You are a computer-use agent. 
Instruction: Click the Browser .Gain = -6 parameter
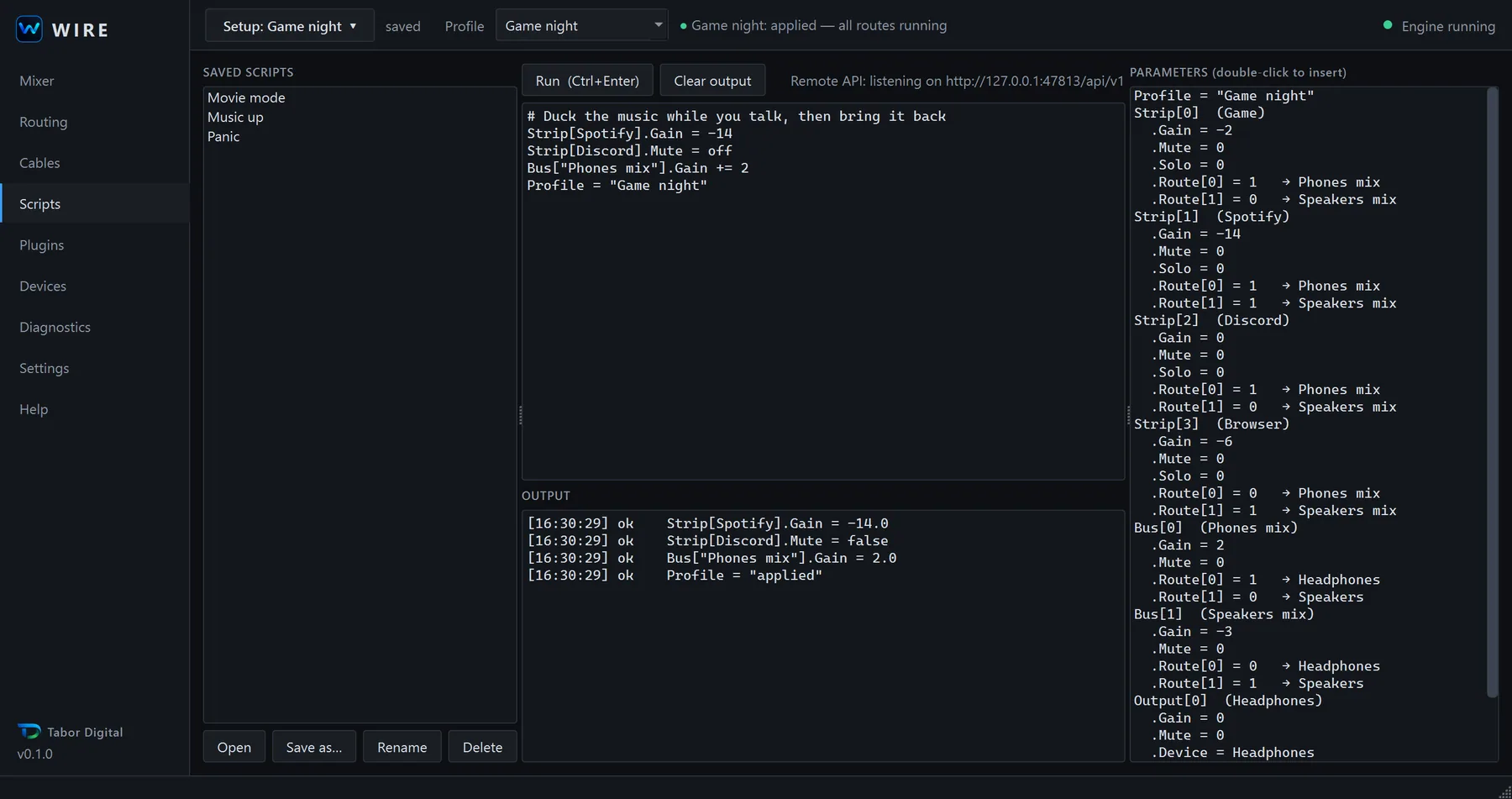[x=1309, y=442]
